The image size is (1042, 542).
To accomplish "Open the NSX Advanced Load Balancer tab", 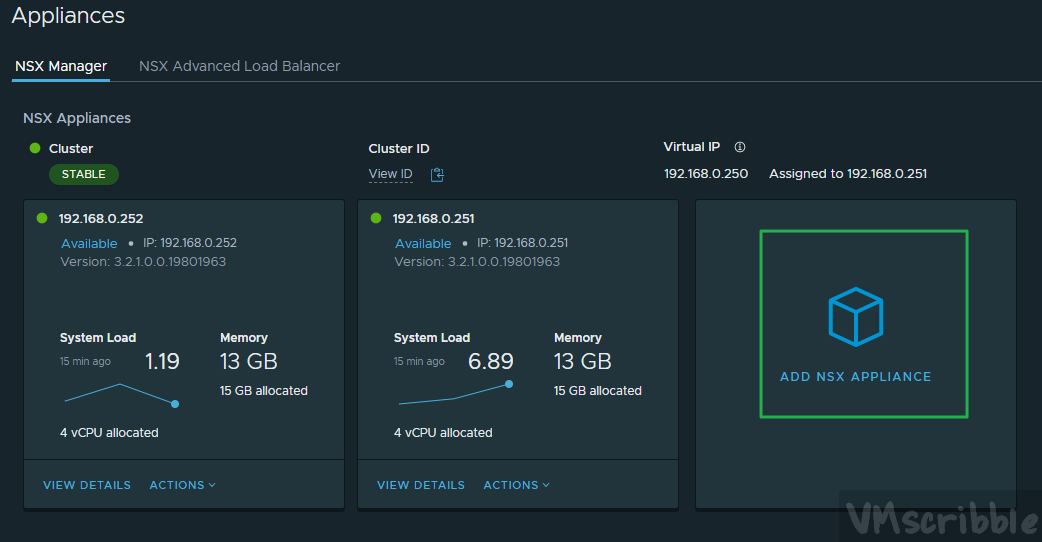I will (239, 66).
